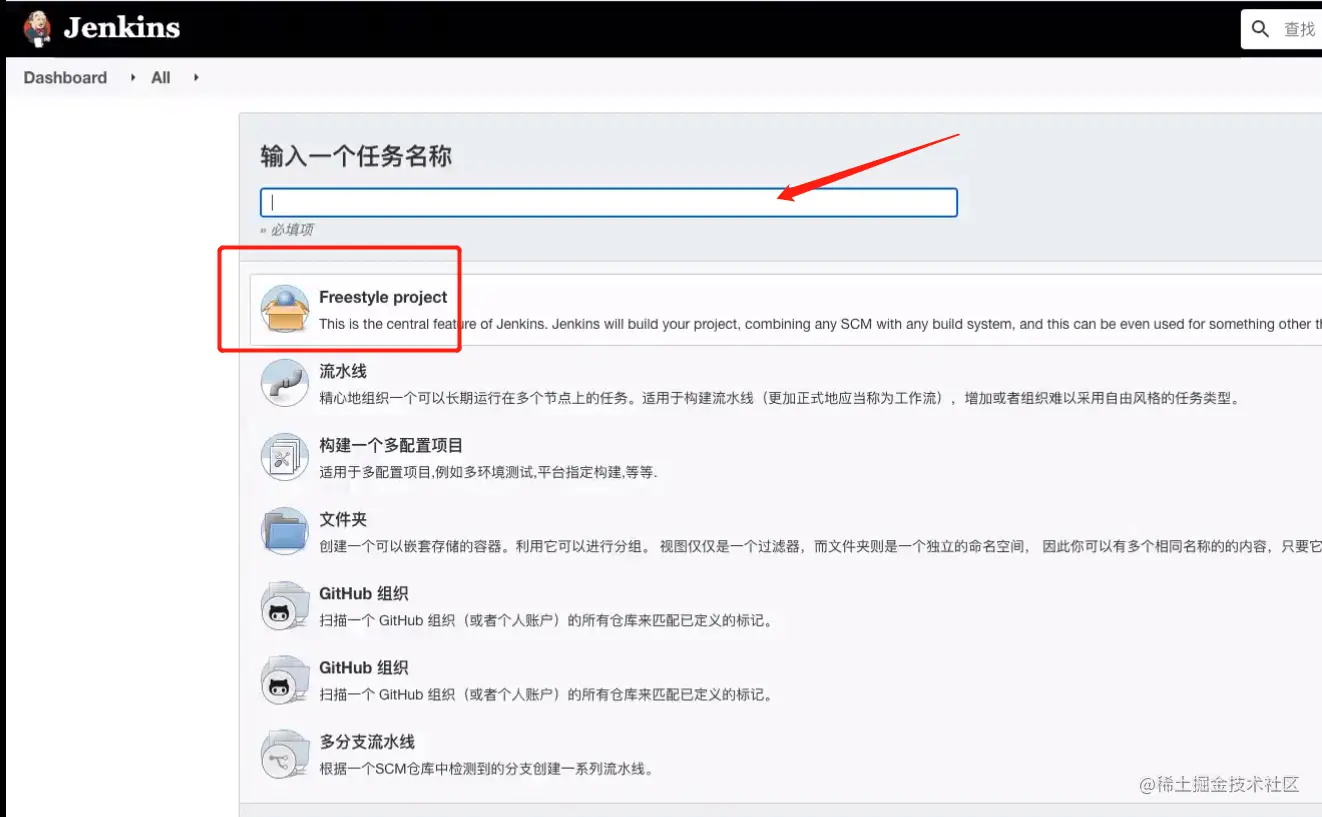Click the Jenkins butler logo icon

pyautogui.click(x=37, y=28)
